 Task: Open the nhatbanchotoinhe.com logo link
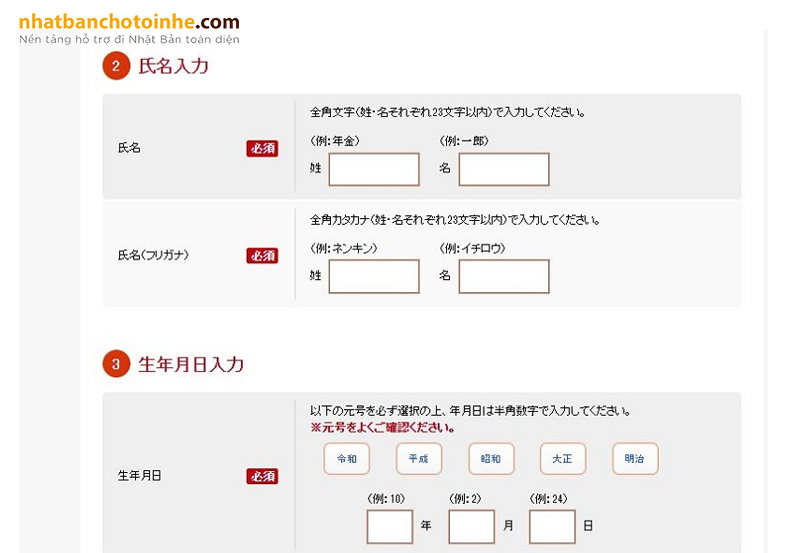pyautogui.click(x=129, y=23)
